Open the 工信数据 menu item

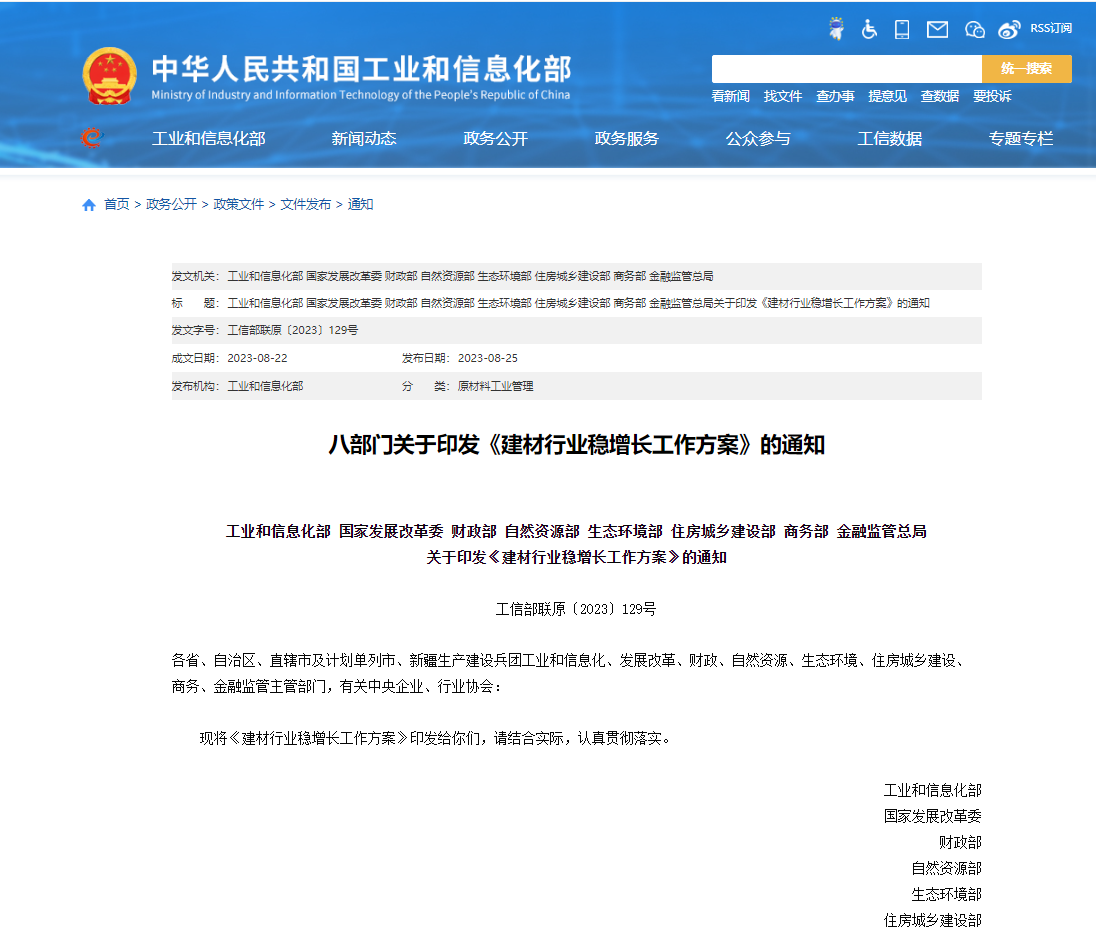click(889, 139)
